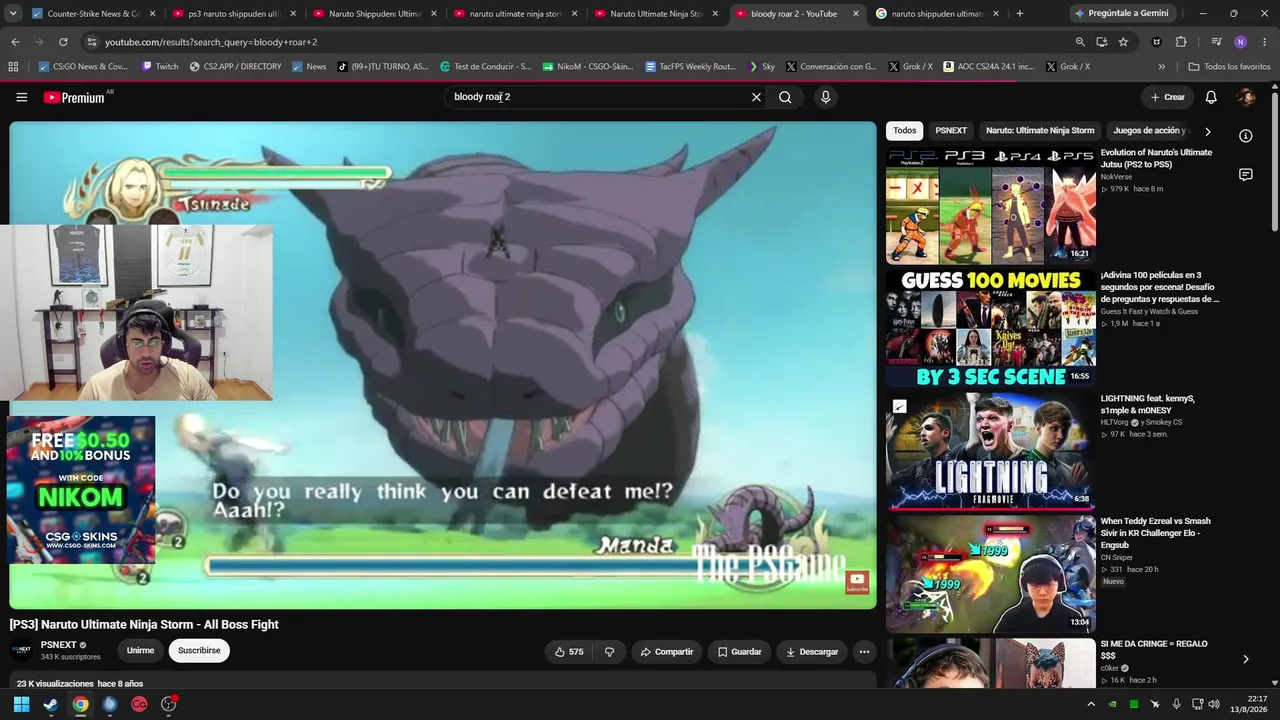Screen dimensions: 1280x720
Task: Save the video with Guardar
Action: pos(740,652)
